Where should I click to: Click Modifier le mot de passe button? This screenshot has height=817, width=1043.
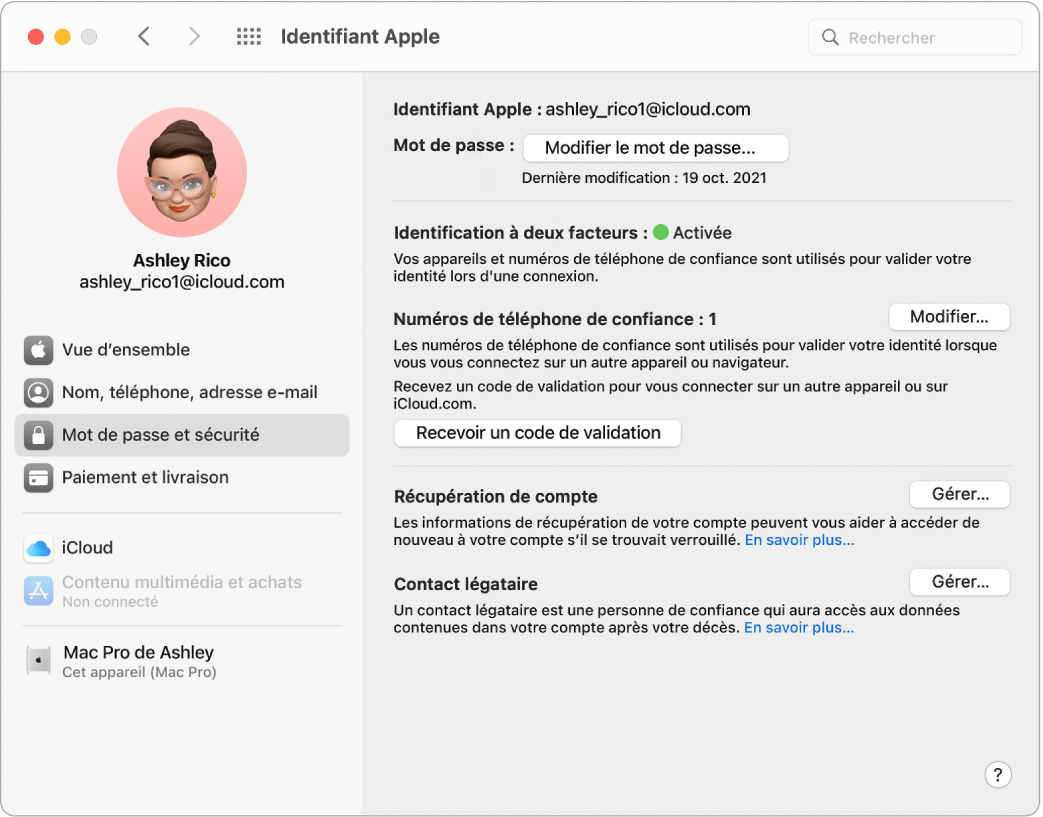(x=655, y=148)
